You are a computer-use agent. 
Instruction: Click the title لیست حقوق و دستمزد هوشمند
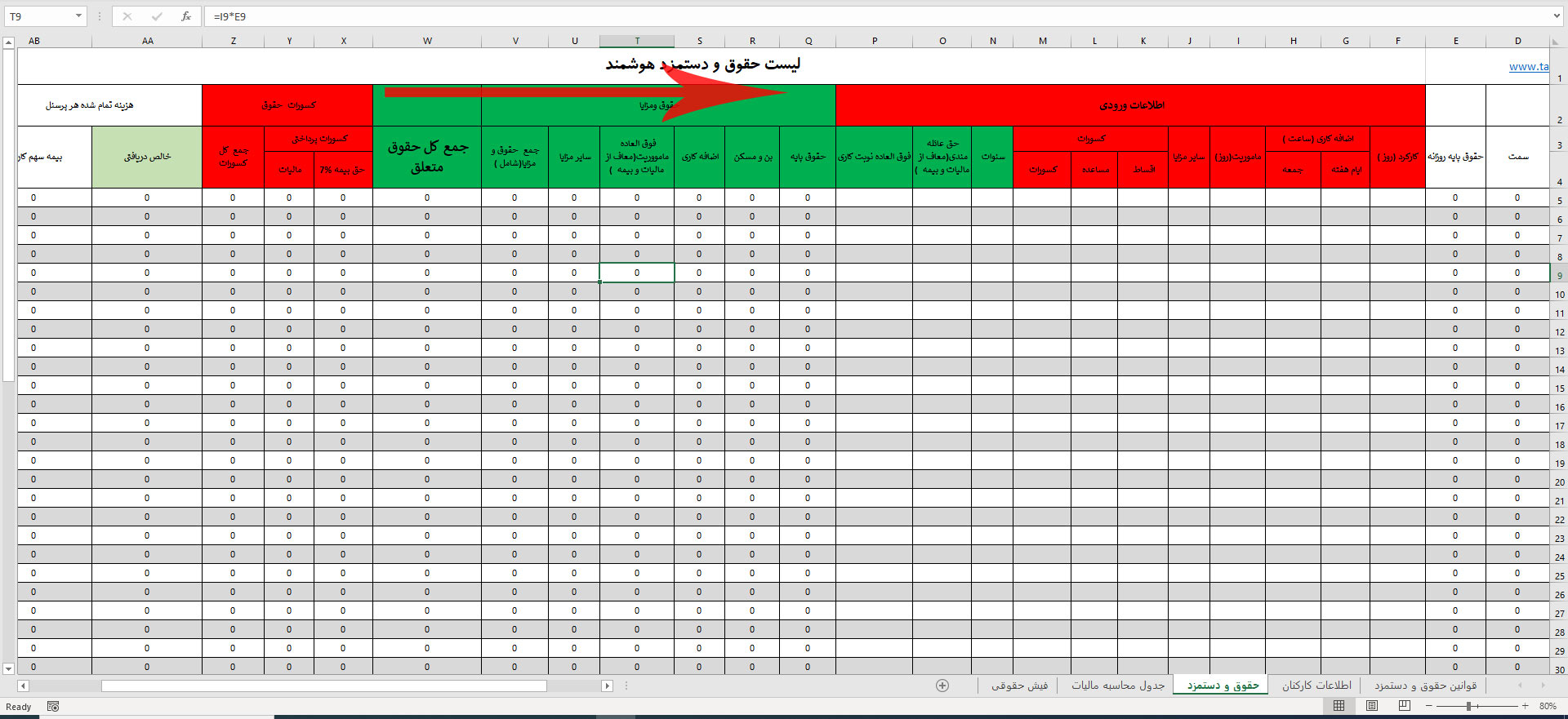point(702,64)
